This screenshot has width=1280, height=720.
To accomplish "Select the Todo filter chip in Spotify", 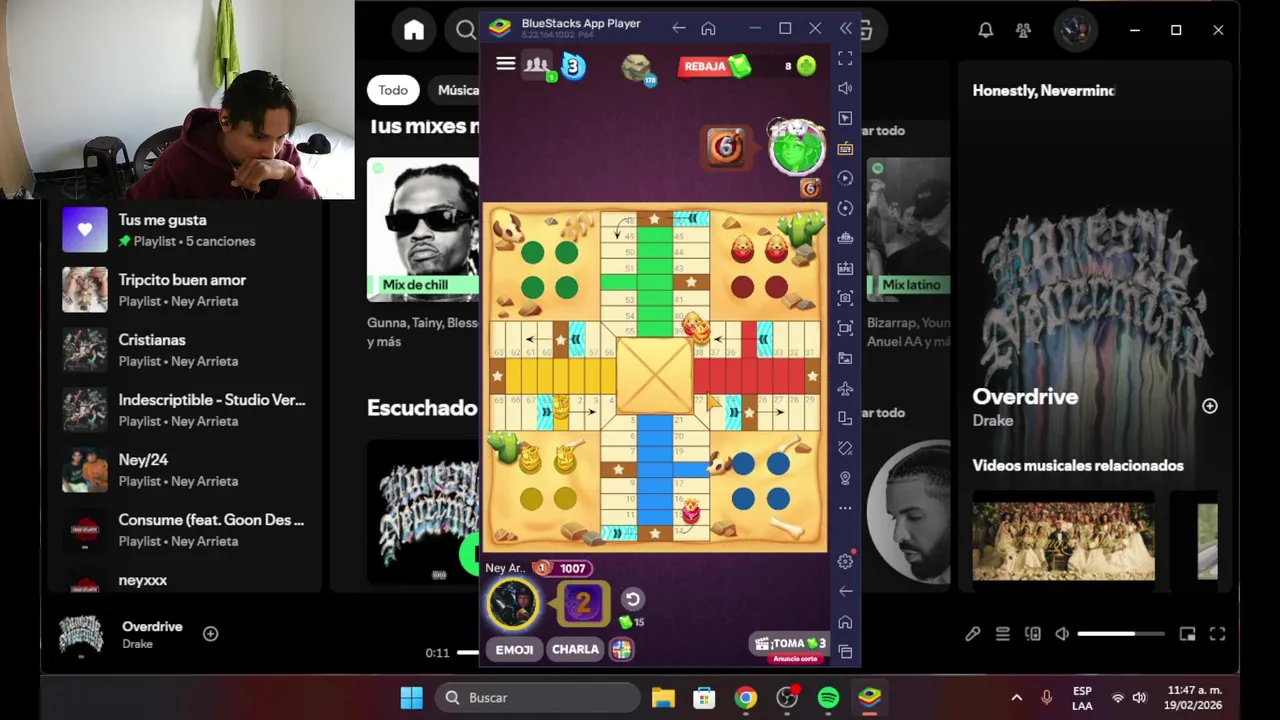I will [x=393, y=90].
